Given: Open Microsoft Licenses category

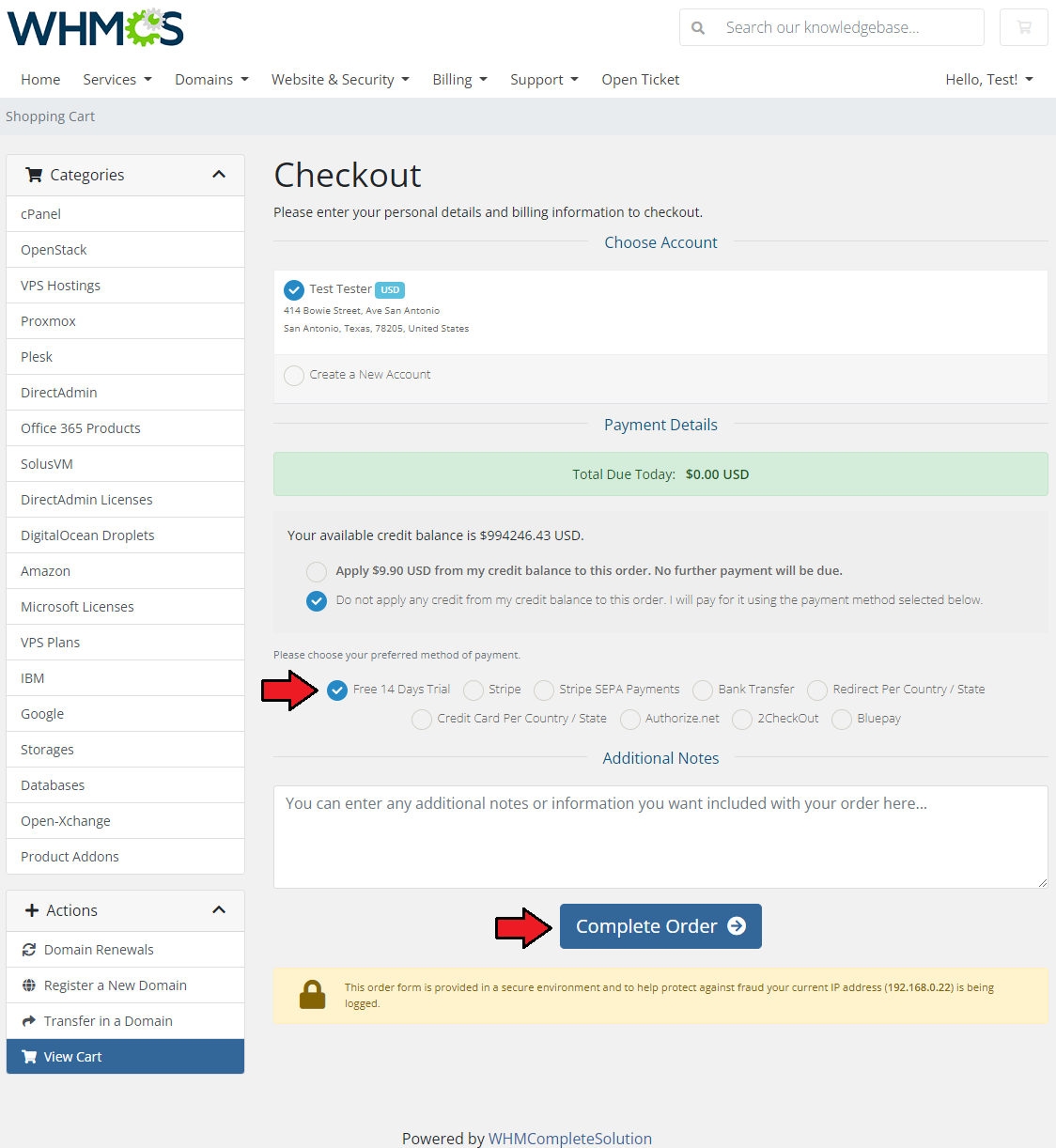Looking at the screenshot, I should [x=125, y=607].
